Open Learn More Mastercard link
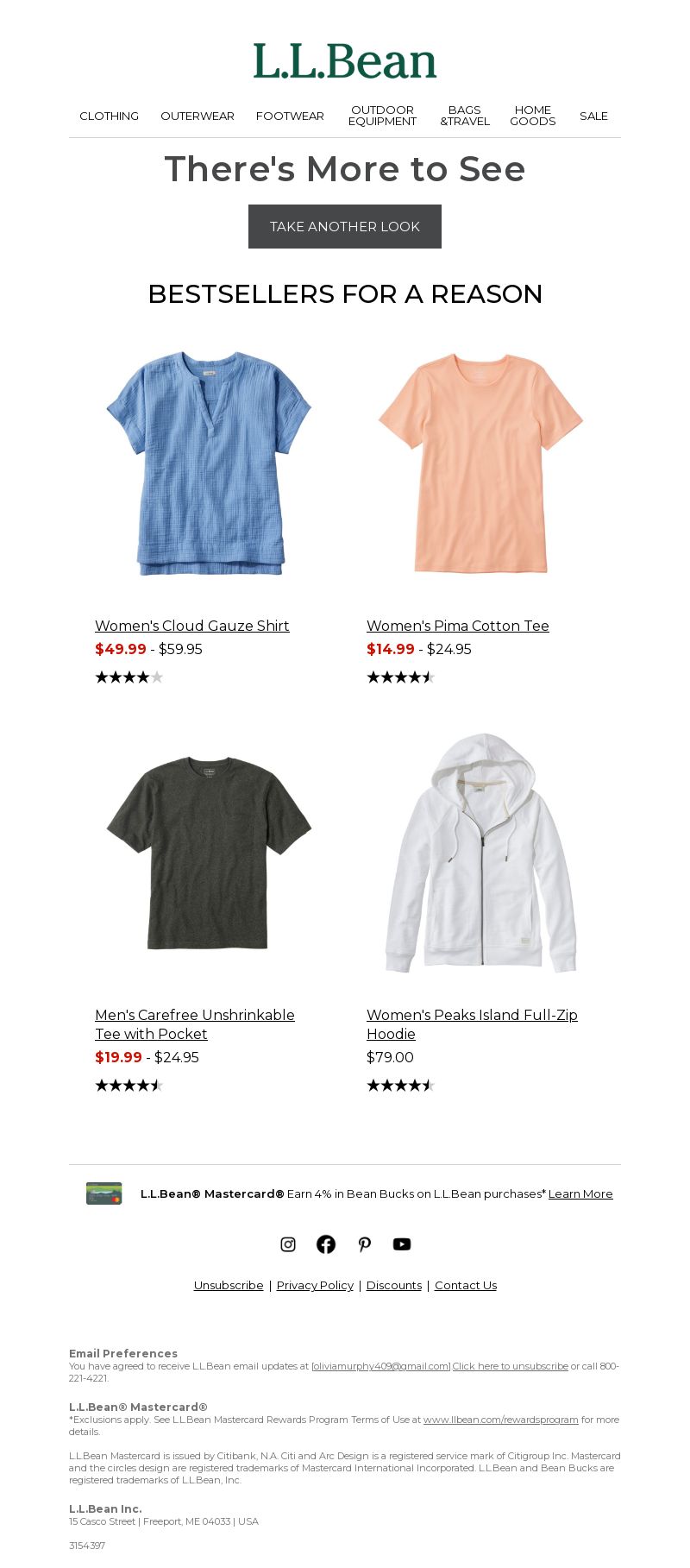Image resolution: width=690 pixels, height=1568 pixels. 580,1193
